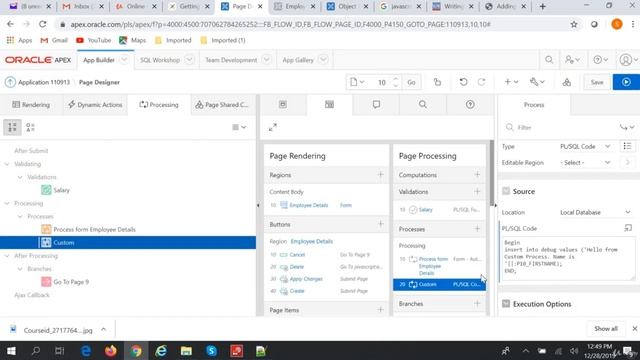Screen dimensions: 640x360
Task: Collapse the Execution Options section
Action: tap(506, 304)
